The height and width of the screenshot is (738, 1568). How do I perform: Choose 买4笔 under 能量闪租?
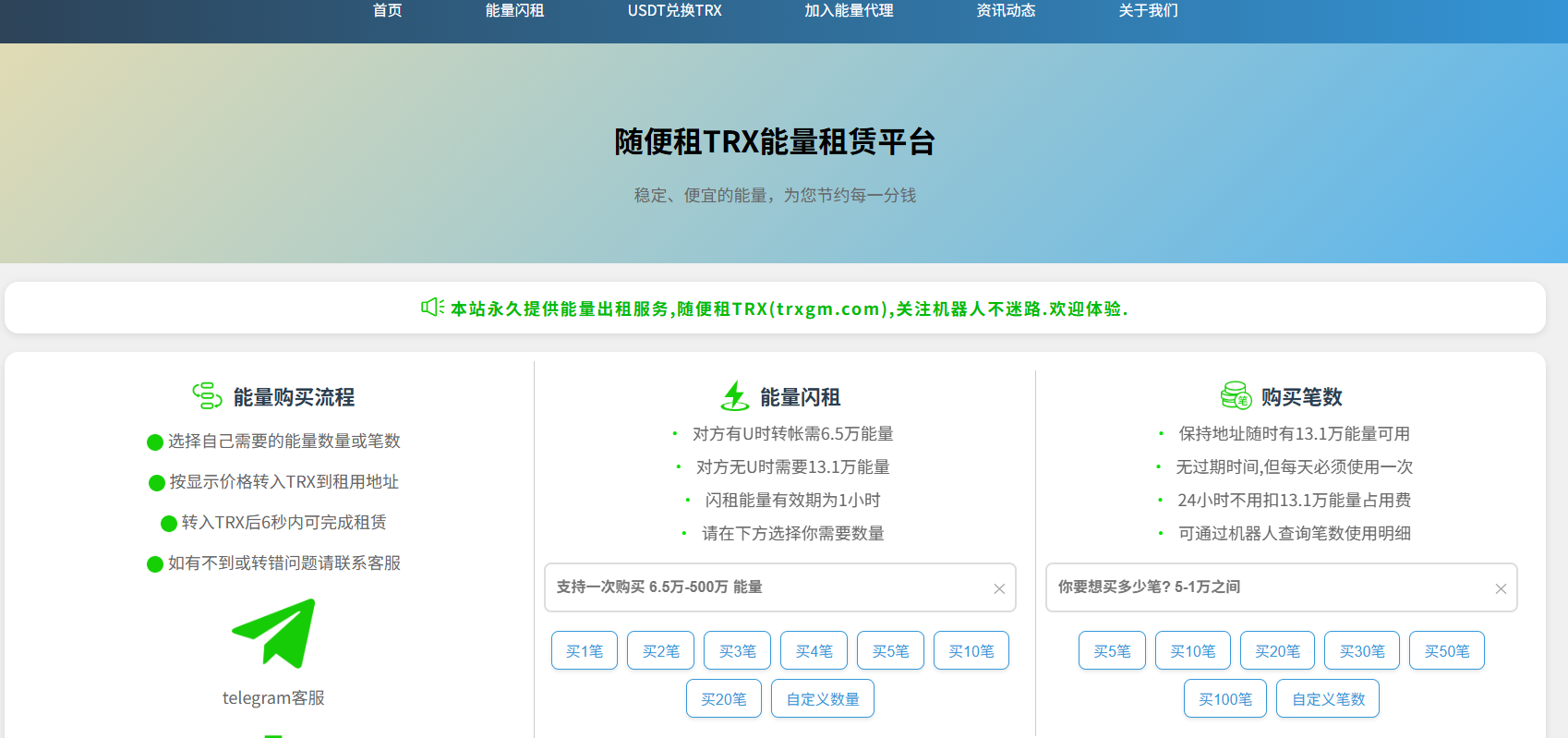click(814, 650)
